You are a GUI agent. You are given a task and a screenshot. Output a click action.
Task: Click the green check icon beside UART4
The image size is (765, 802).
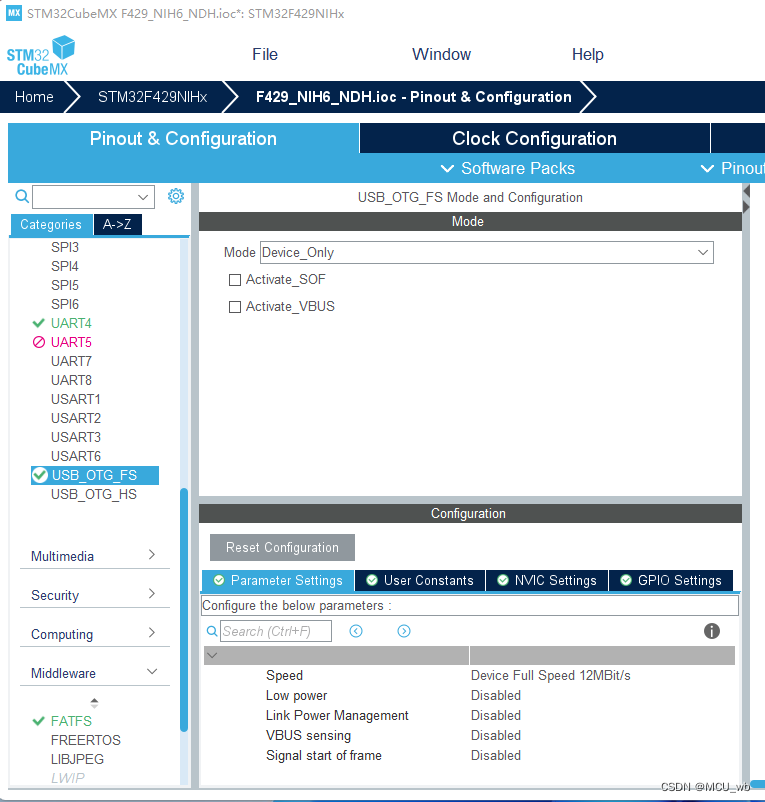click(x=38, y=323)
